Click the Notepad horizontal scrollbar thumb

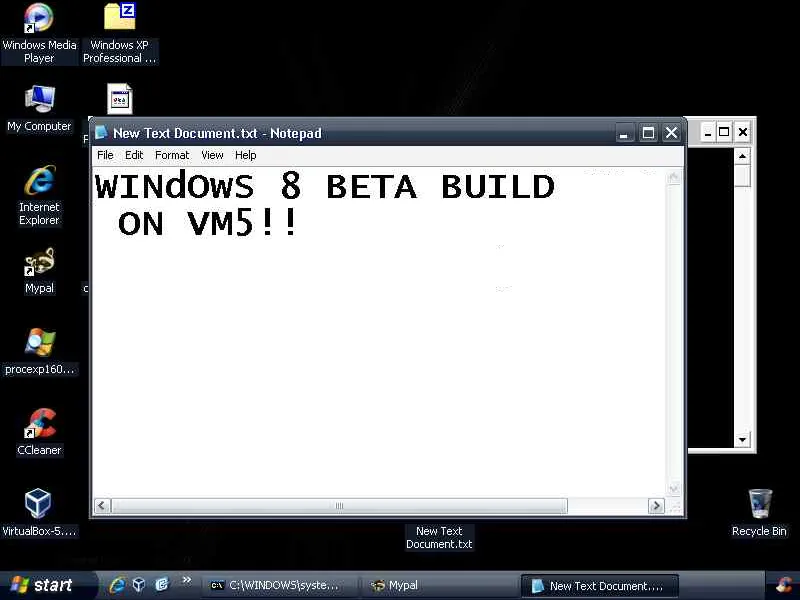click(x=339, y=506)
